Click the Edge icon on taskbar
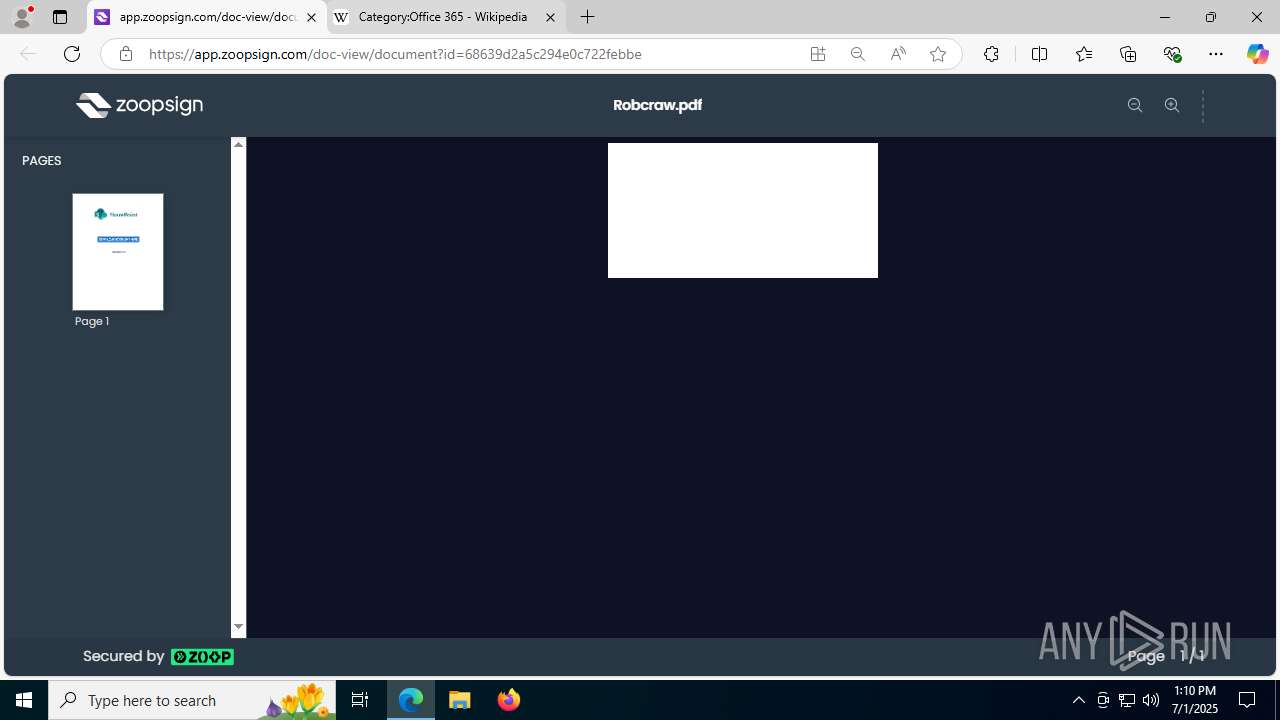 pos(411,700)
